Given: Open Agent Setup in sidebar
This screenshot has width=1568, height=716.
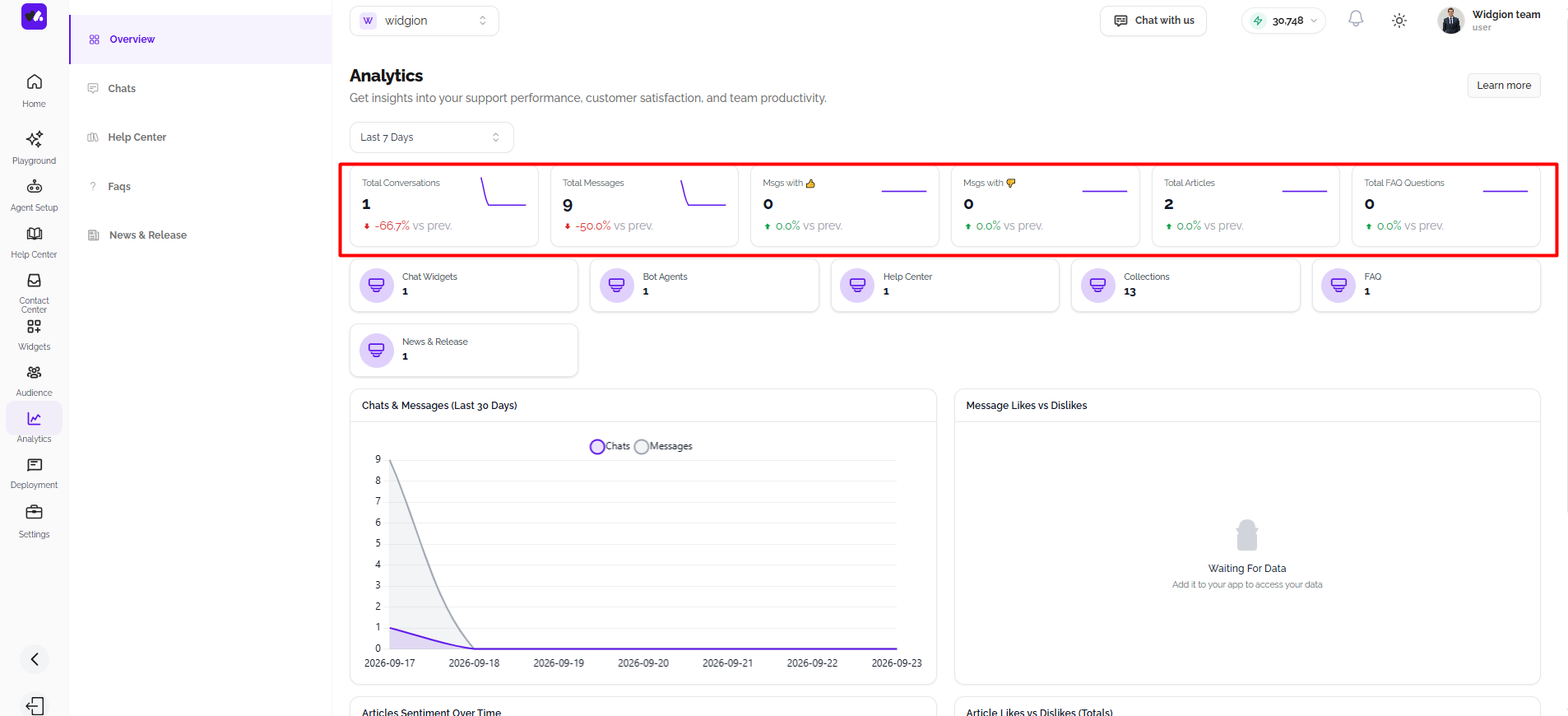Looking at the screenshot, I should [34, 187].
